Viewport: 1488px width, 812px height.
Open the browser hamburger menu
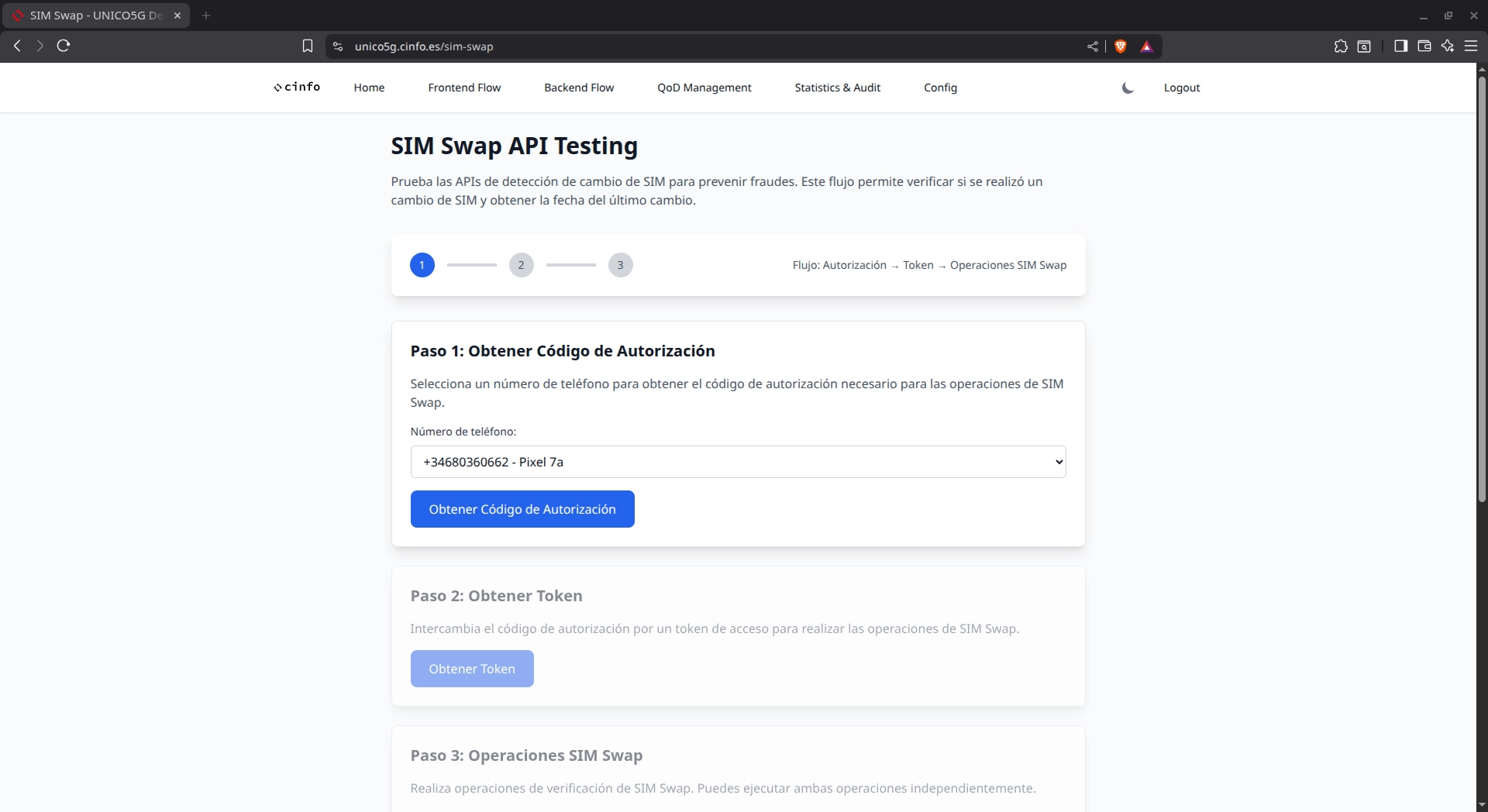coord(1471,46)
